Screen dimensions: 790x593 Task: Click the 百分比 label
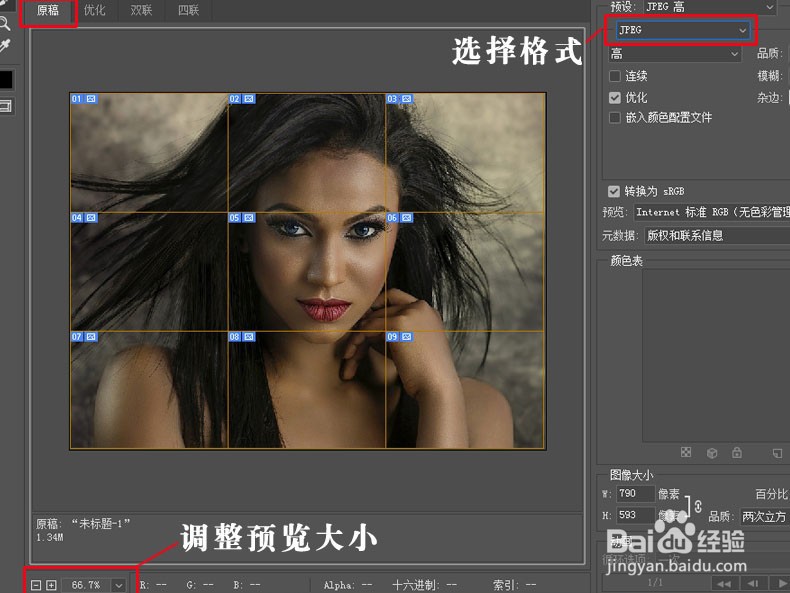771,494
